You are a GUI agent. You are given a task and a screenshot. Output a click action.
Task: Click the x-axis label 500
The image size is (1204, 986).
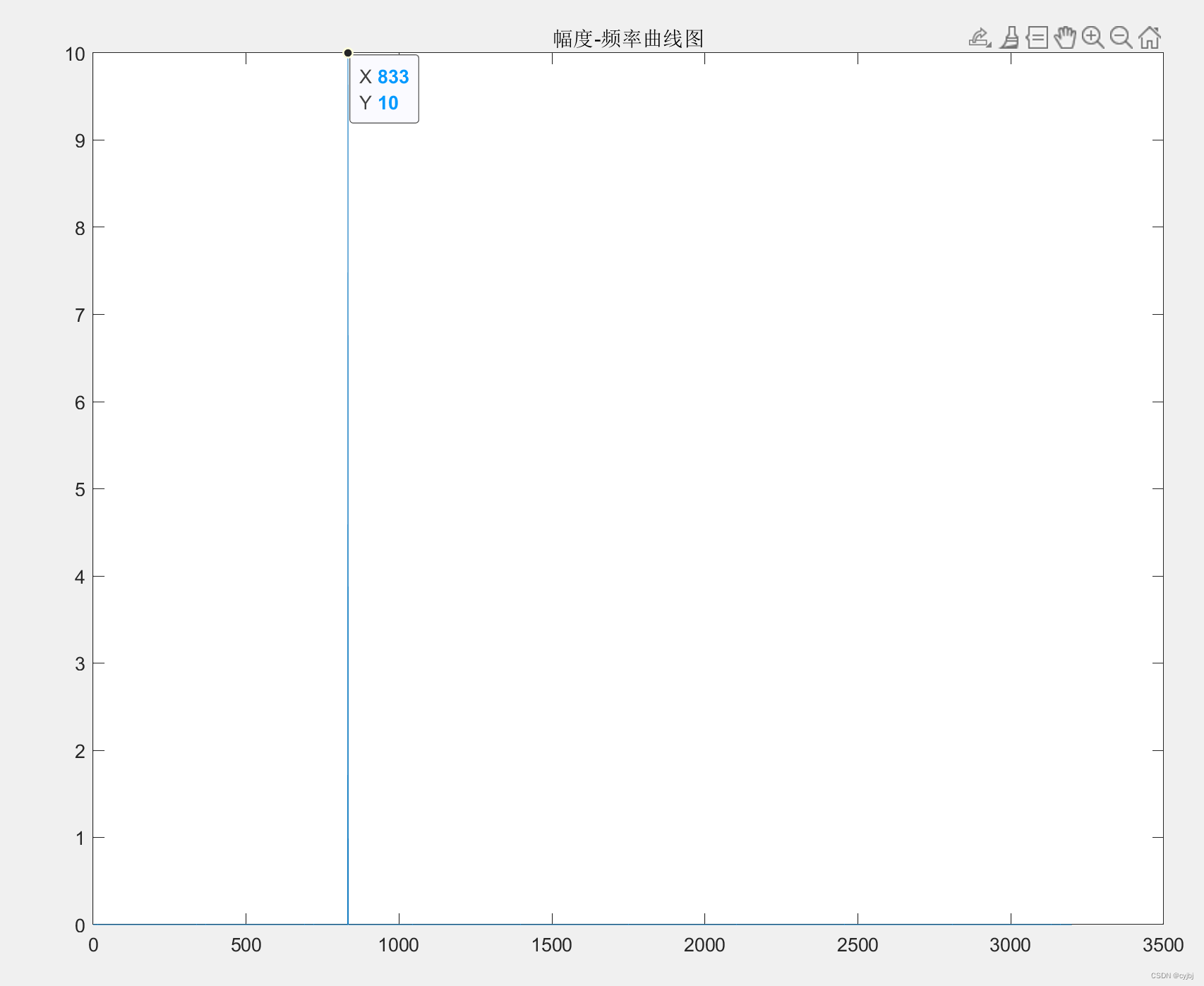[246, 945]
